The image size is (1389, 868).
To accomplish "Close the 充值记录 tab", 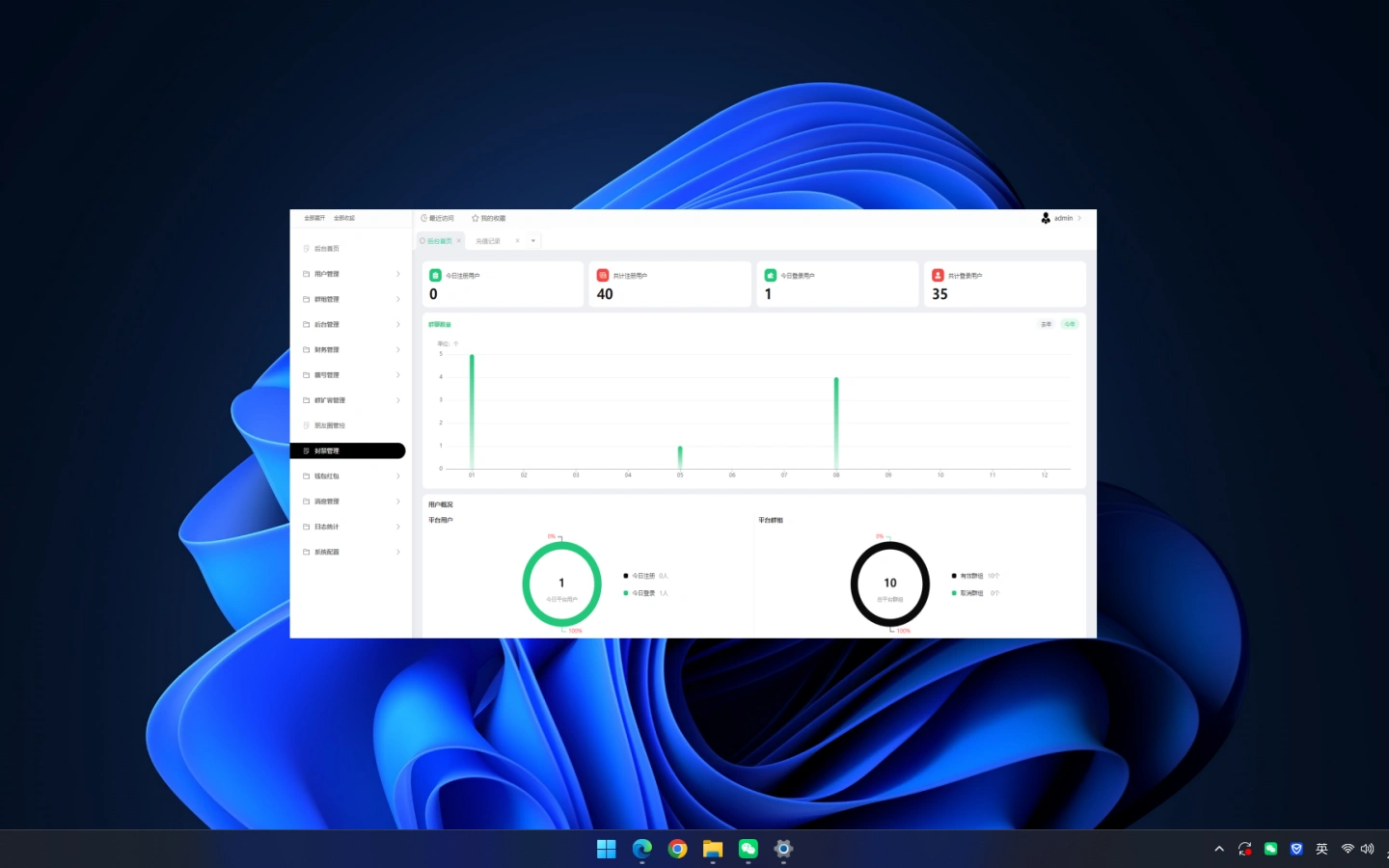I will 517,241.
